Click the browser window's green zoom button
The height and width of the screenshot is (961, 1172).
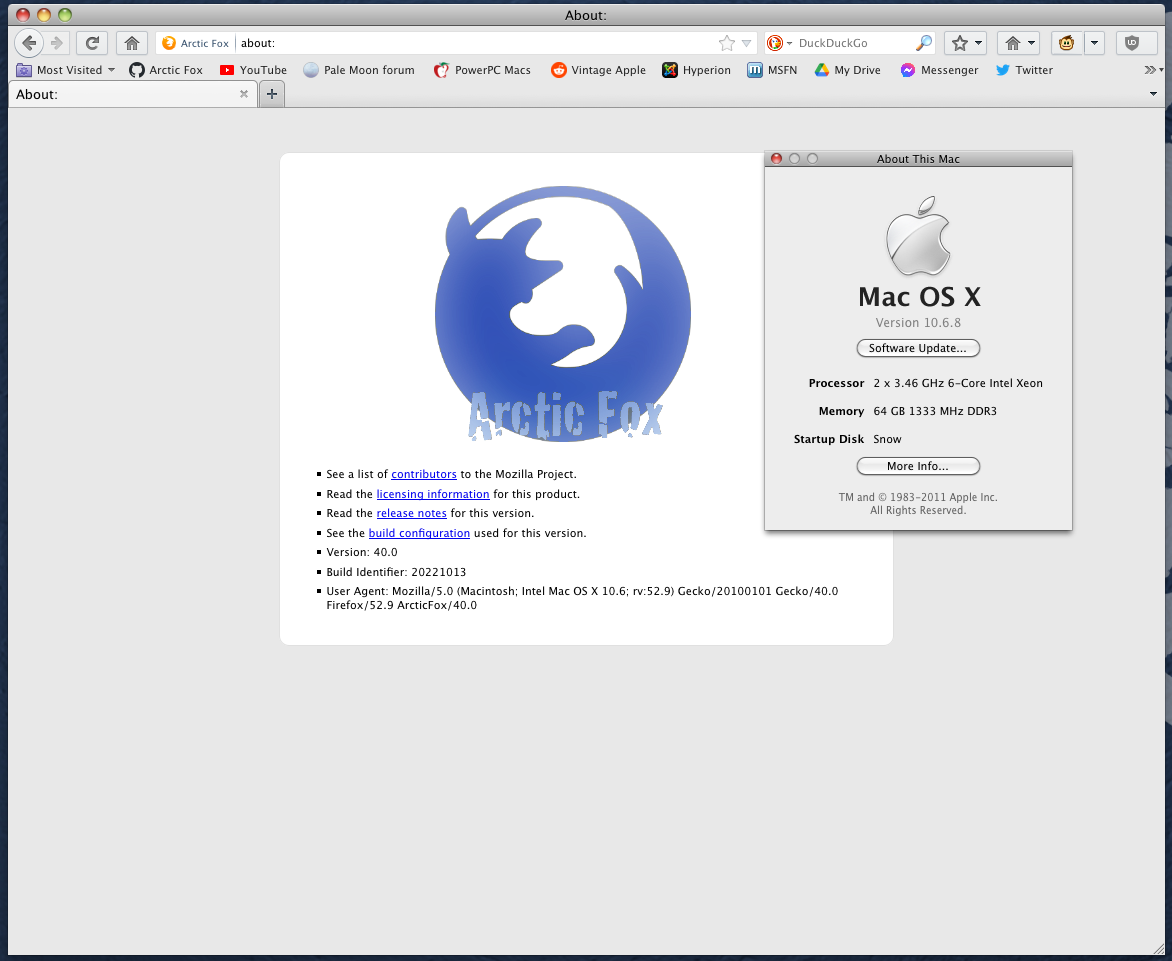tap(65, 15)
